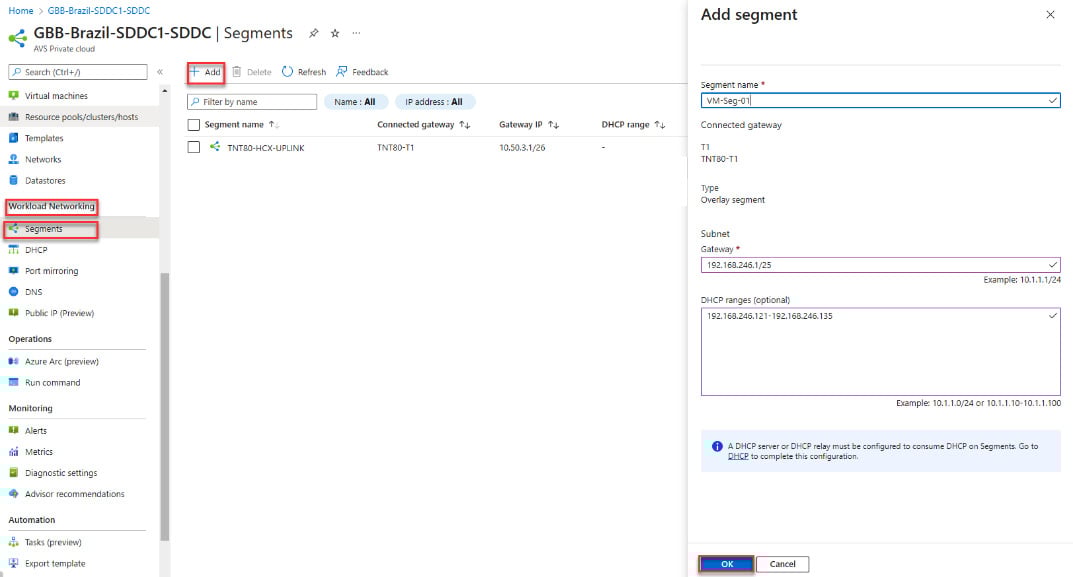Click the Delete toolbar button

pos(252,72)
